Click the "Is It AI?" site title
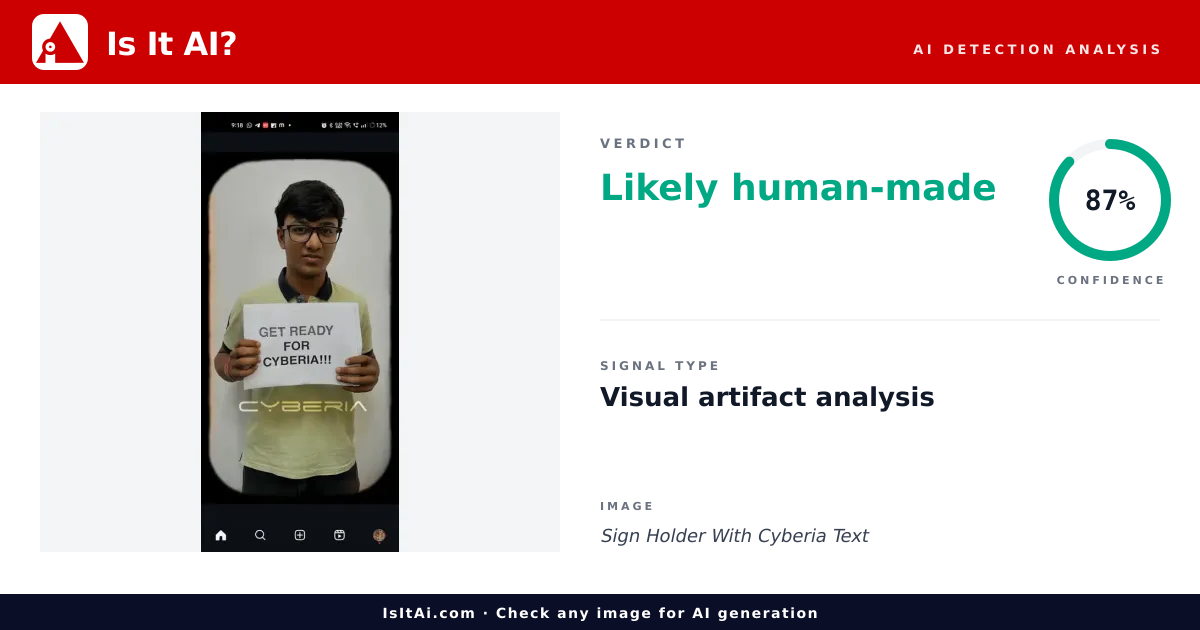The image size is (1200, 630). pos(171,44)
